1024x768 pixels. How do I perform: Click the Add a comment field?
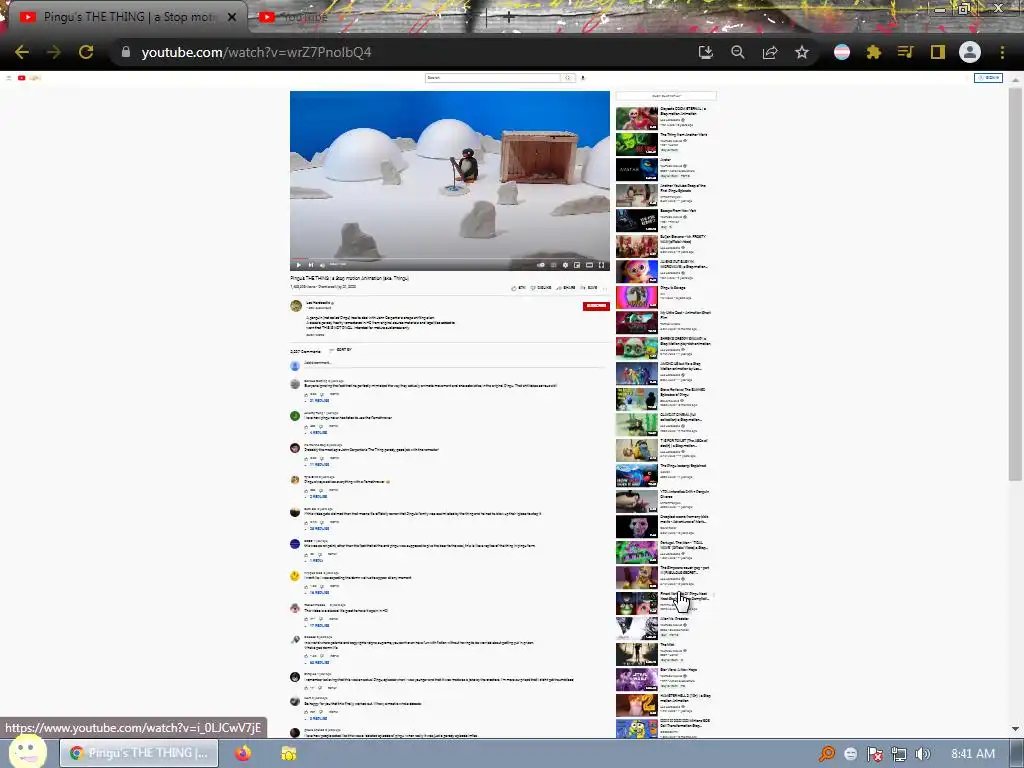tap(457, 363)
